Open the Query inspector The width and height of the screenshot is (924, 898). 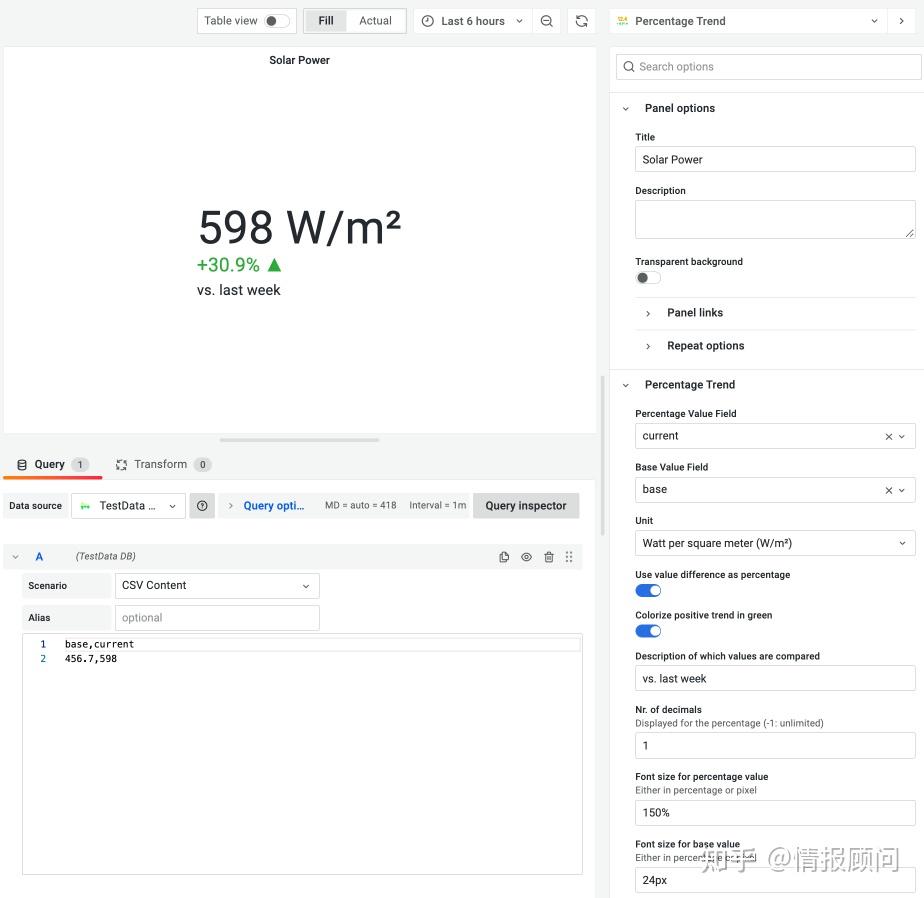tap(526, 506)
